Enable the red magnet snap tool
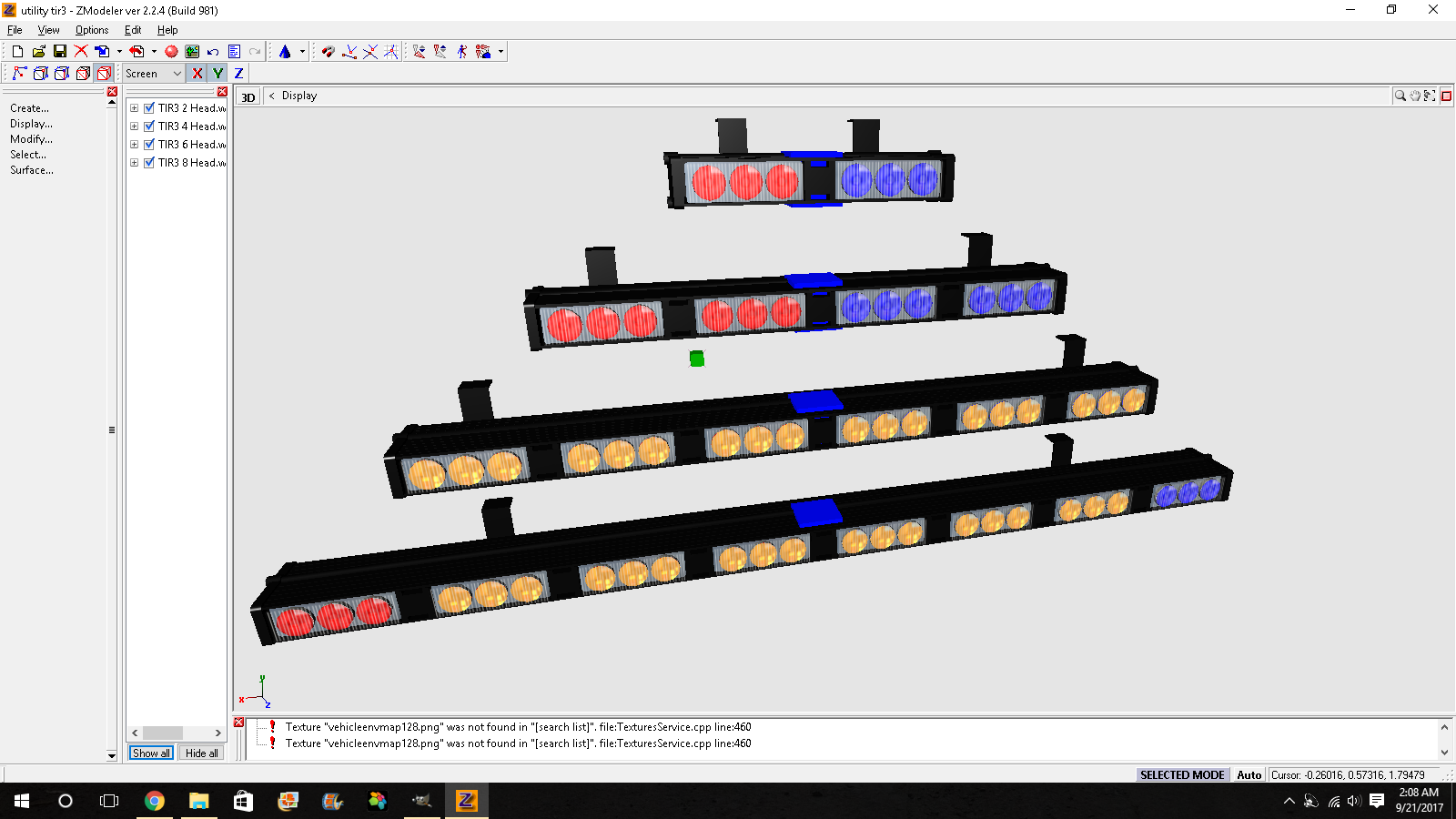 [x=329, y=52]
